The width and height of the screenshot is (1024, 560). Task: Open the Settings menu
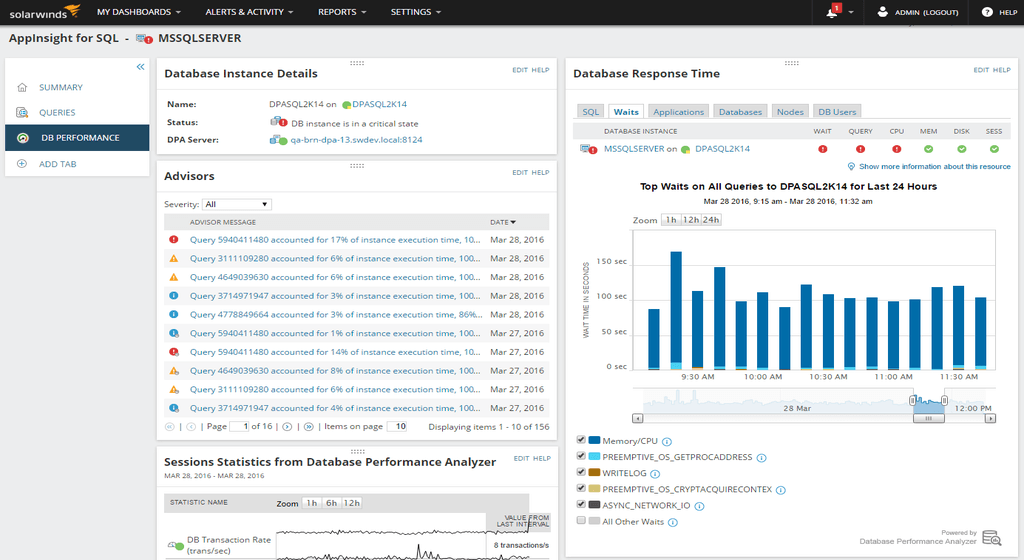(x=415, y=12)
